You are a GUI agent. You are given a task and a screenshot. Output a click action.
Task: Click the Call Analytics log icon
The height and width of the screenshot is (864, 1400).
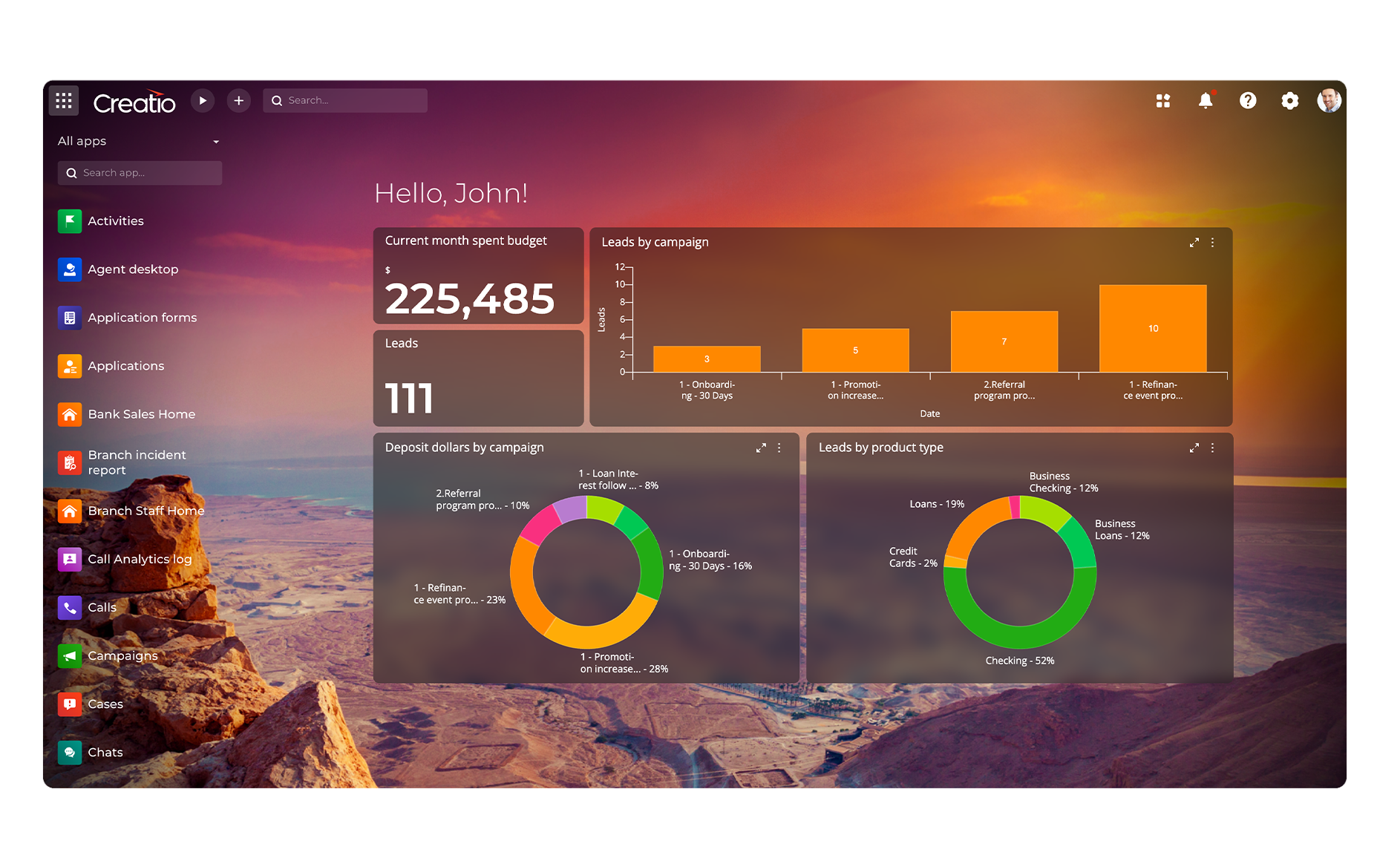pyautogui.click(x=70, y=559)
